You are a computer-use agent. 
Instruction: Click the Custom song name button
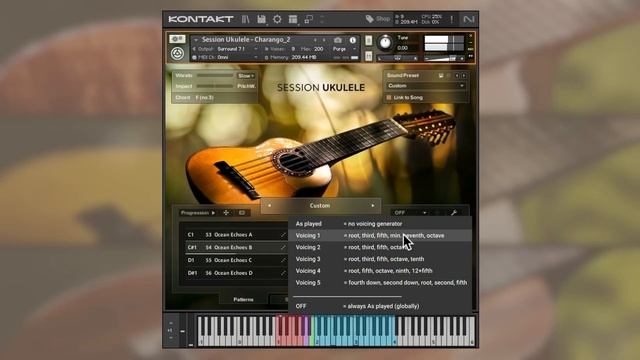320,206
